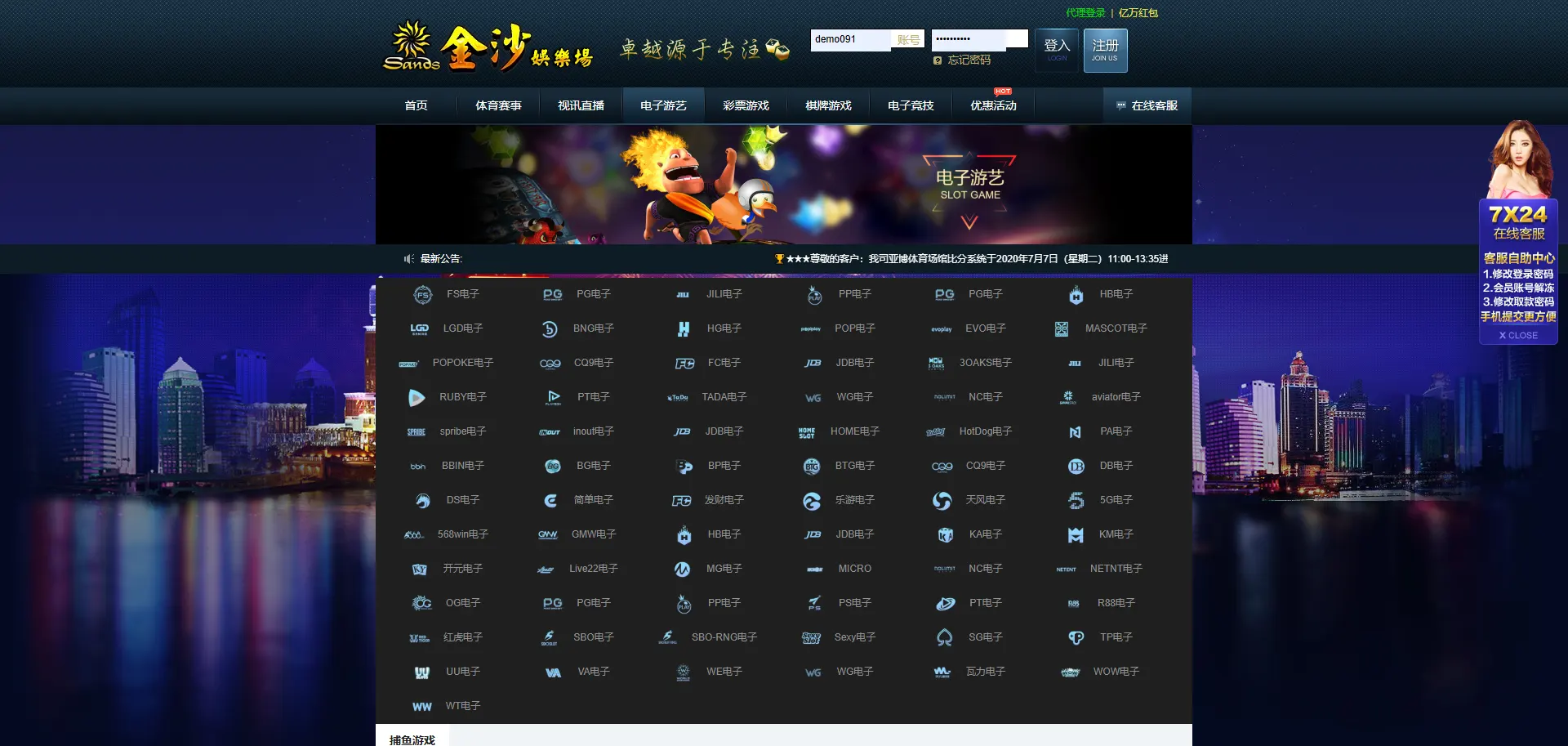Click the RUBY电子 play-arrow icon

416,398
